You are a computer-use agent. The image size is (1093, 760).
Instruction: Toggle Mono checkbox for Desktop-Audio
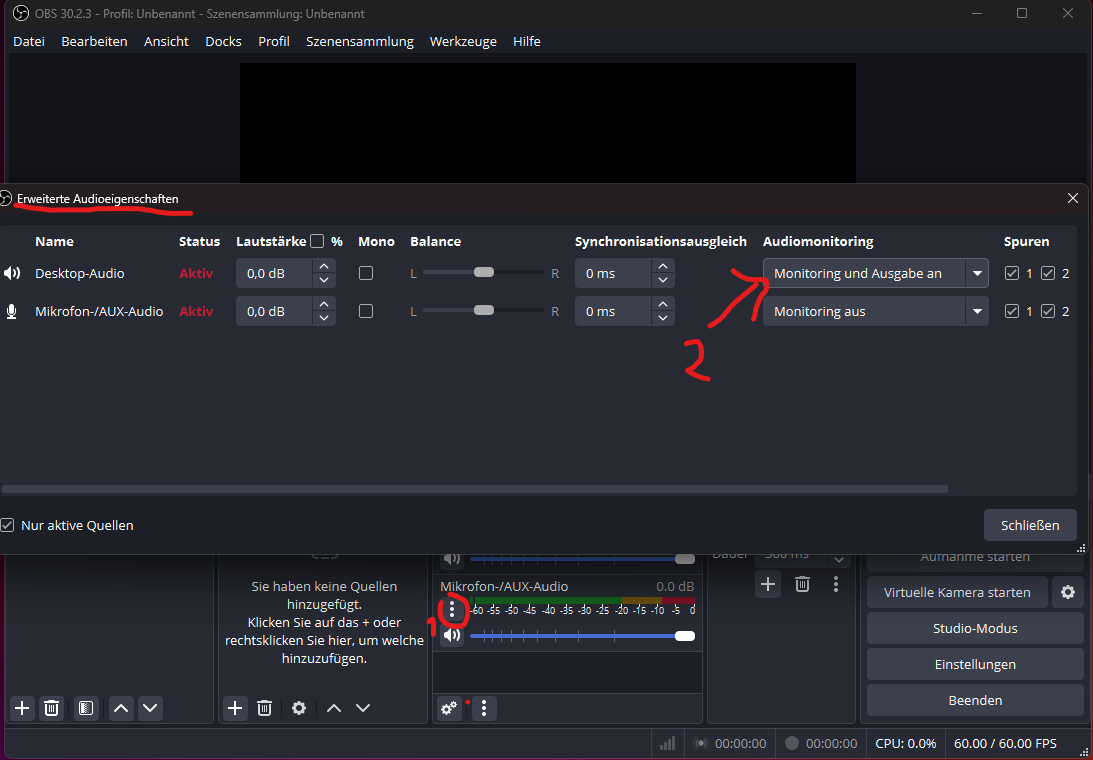pyautogui.click(x=366, y=273)
